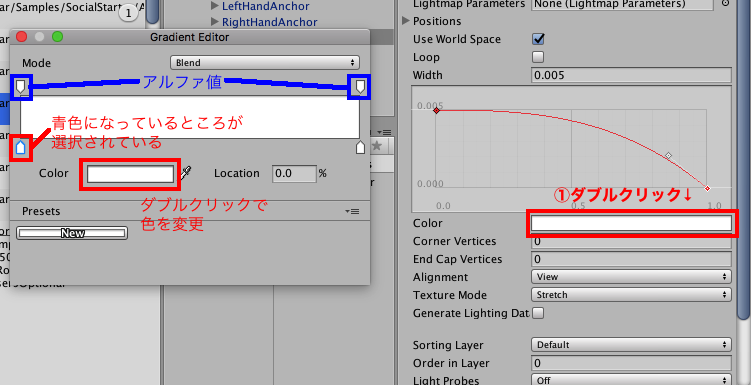Click the Width value field
751x385 pixels.
pos(631,75)
